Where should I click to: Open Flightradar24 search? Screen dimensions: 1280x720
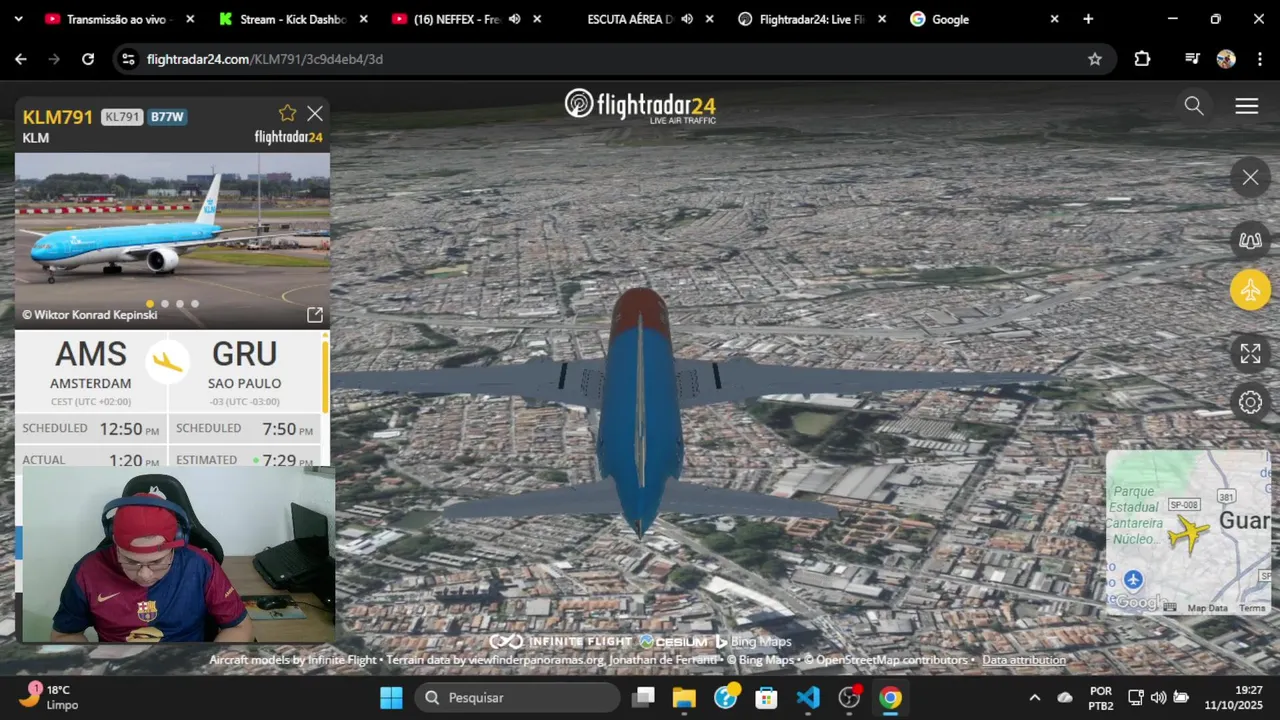pyautogui.click(x=1193, y=106)
